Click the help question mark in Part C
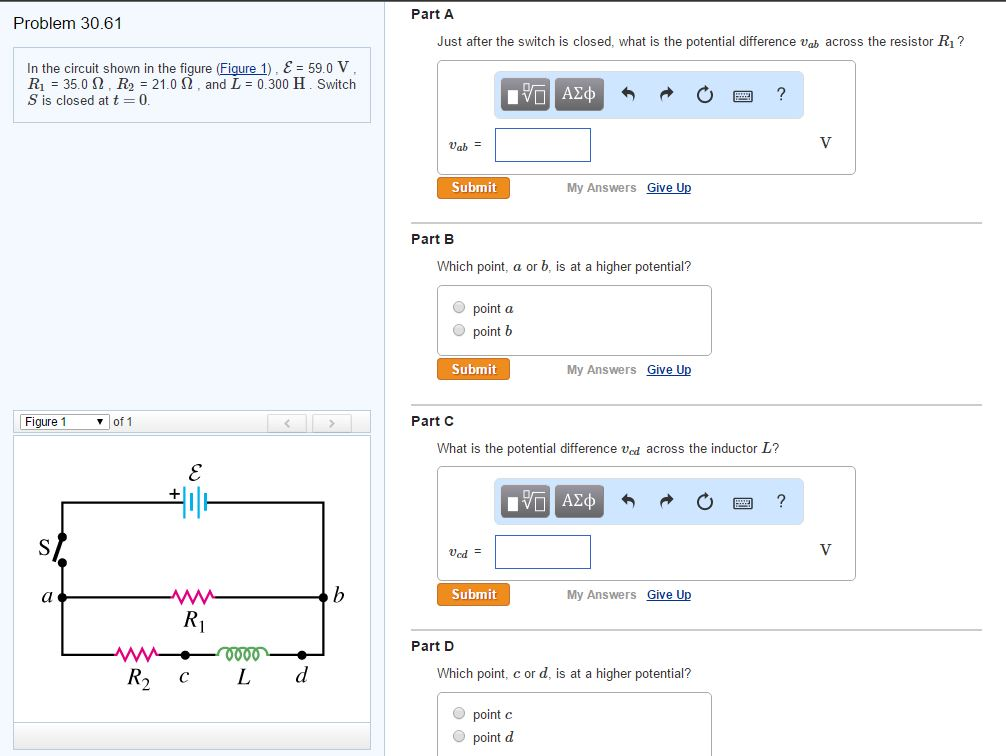Screen dimensions: 1006x756 click(x=779, y=501)
